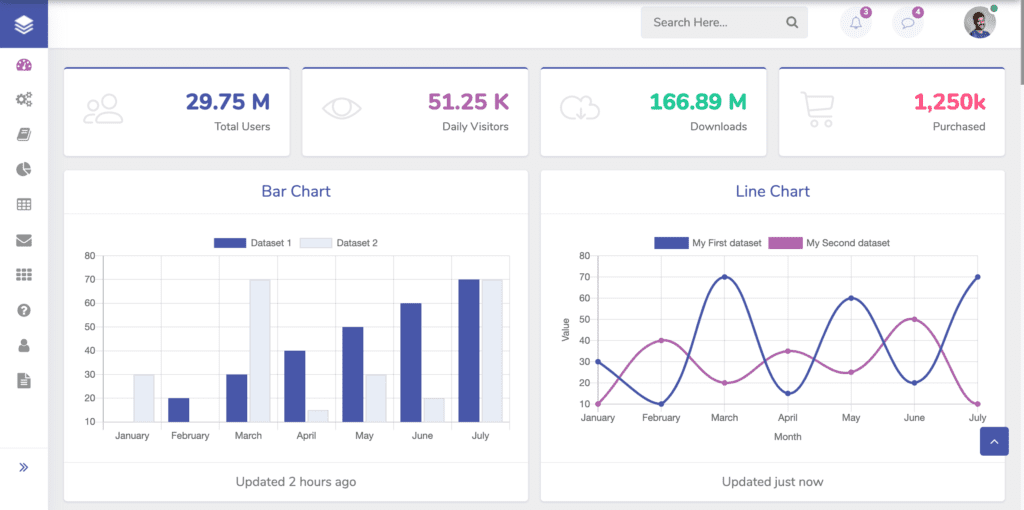Click the Purchased shopping cart icon
The width and height of the screenshot is (1024, 510).
pos(818,108)
